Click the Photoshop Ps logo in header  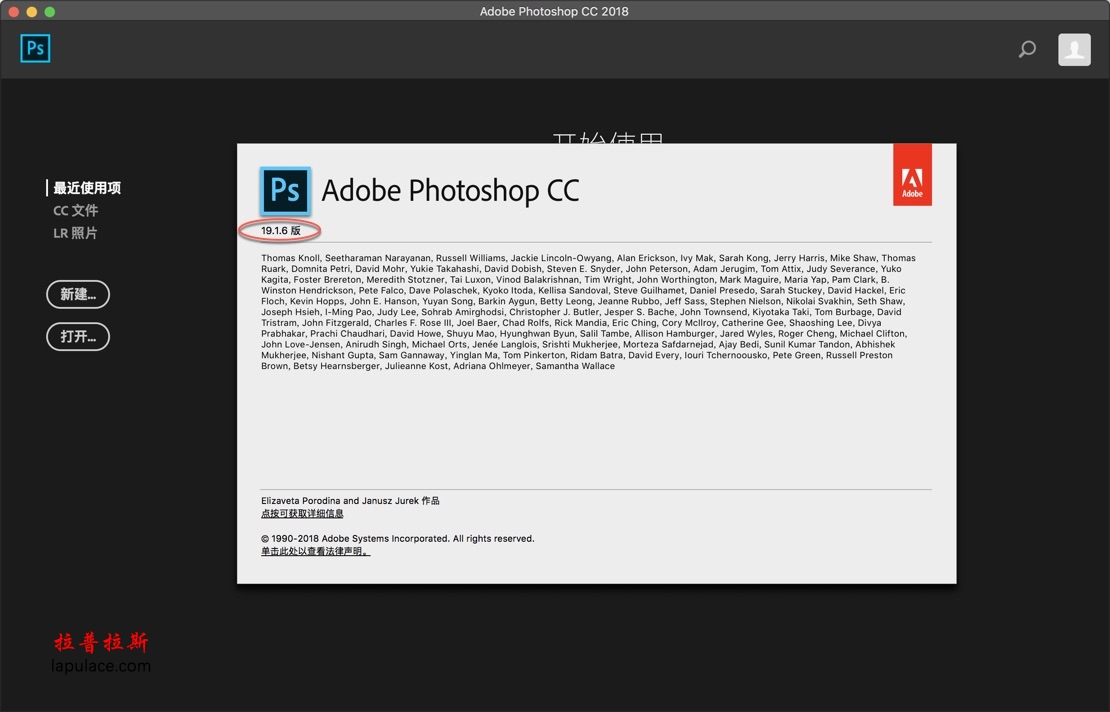35,48
